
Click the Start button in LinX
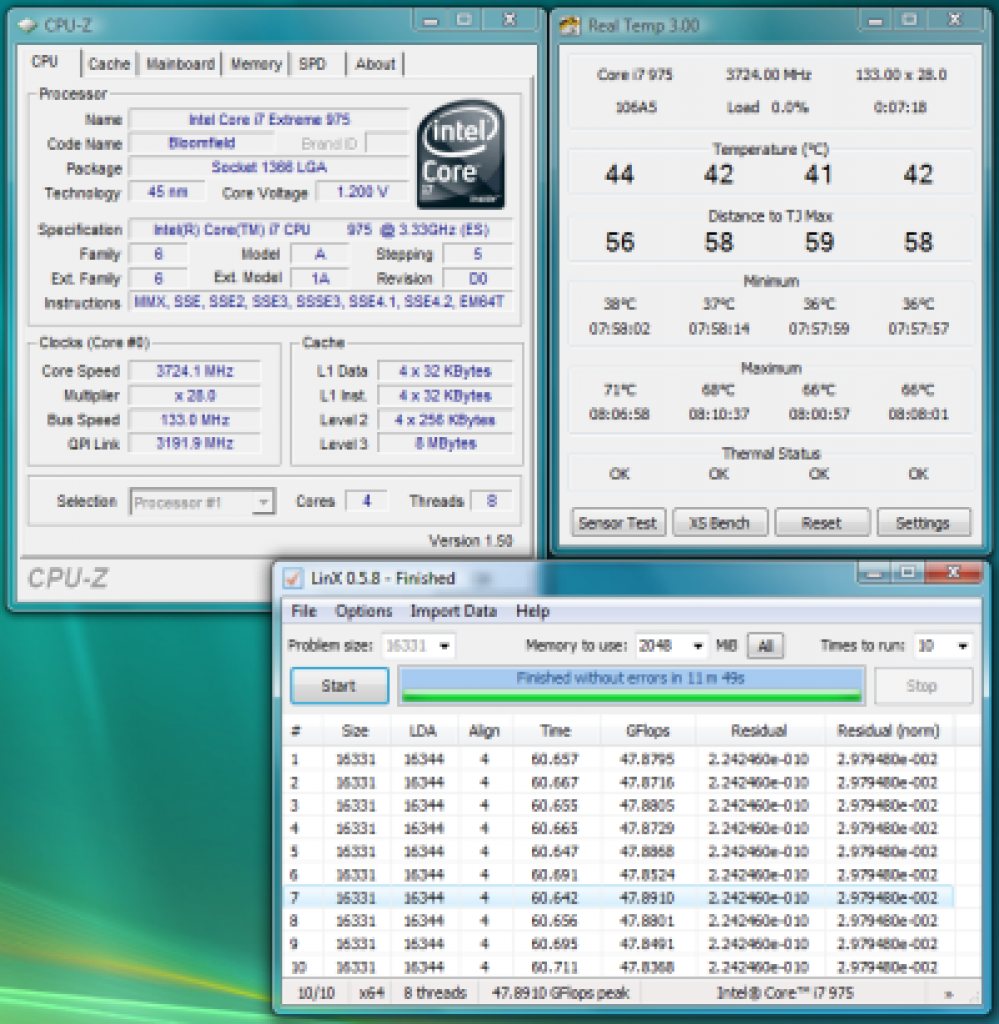[340, 686]
